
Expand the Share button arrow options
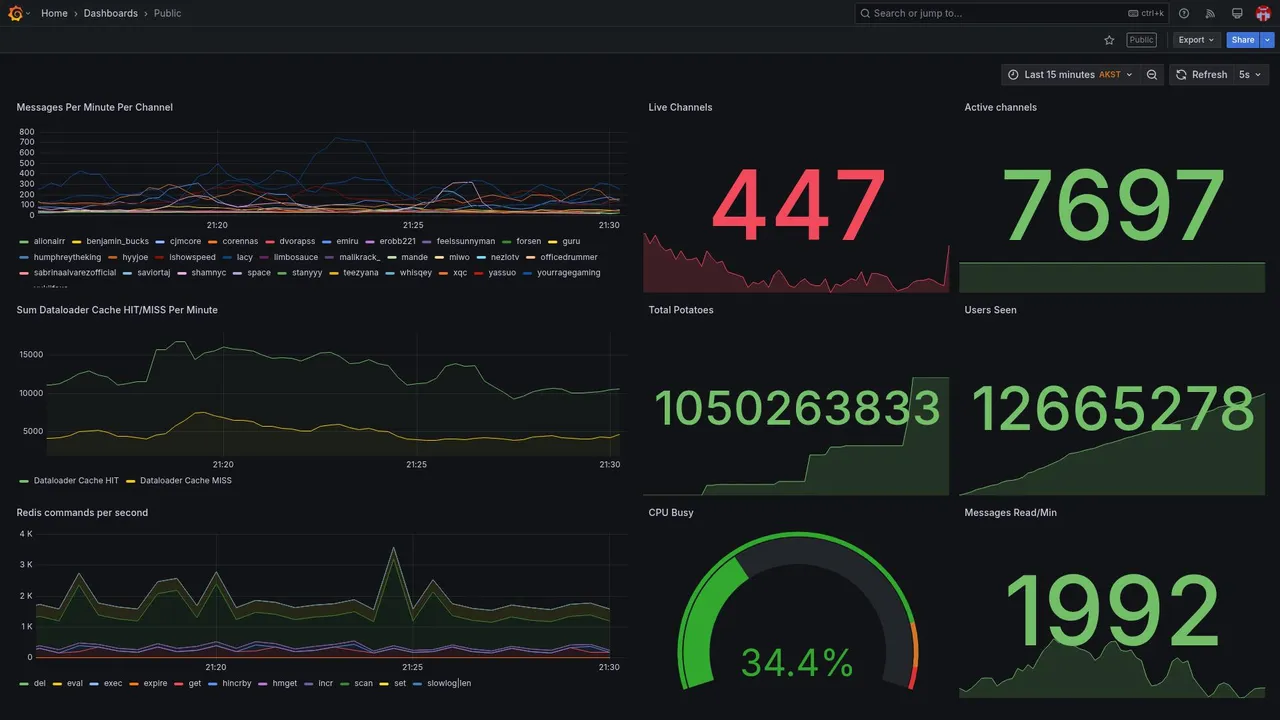1268,40
